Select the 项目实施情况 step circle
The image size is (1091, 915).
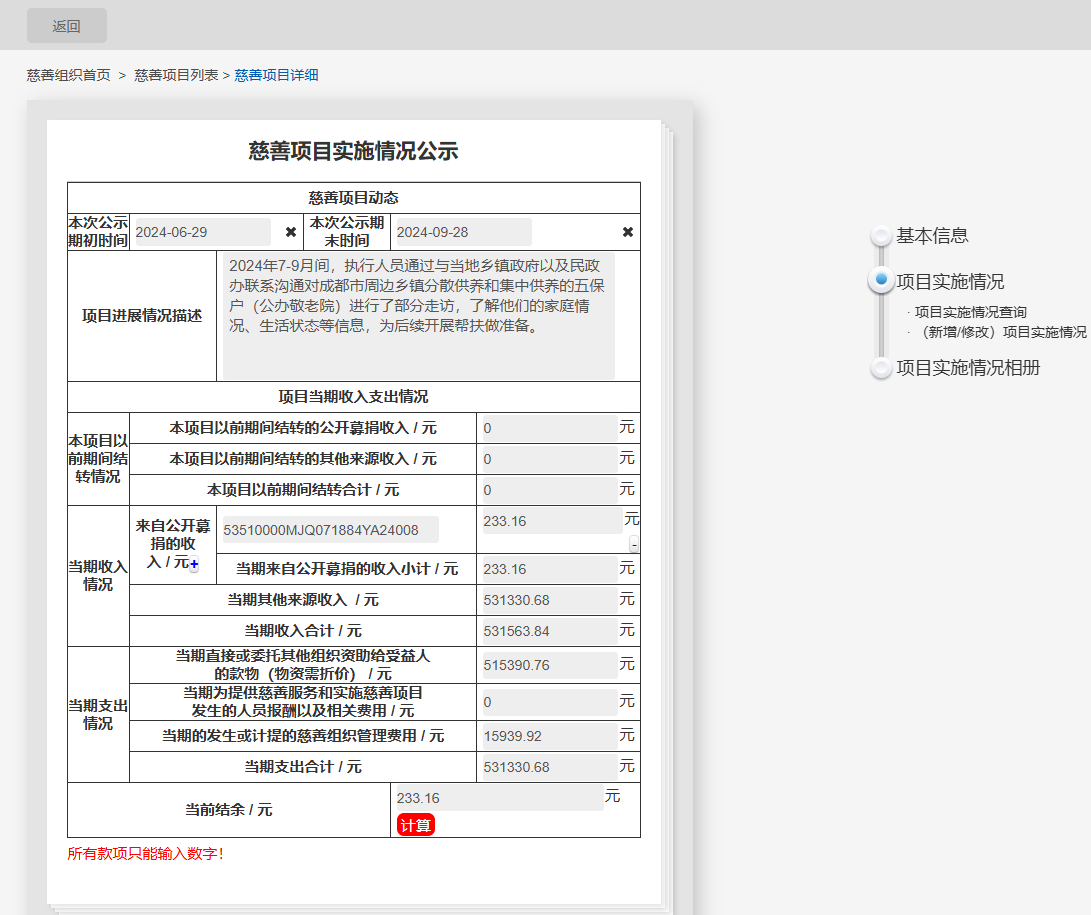coord(880,281)
